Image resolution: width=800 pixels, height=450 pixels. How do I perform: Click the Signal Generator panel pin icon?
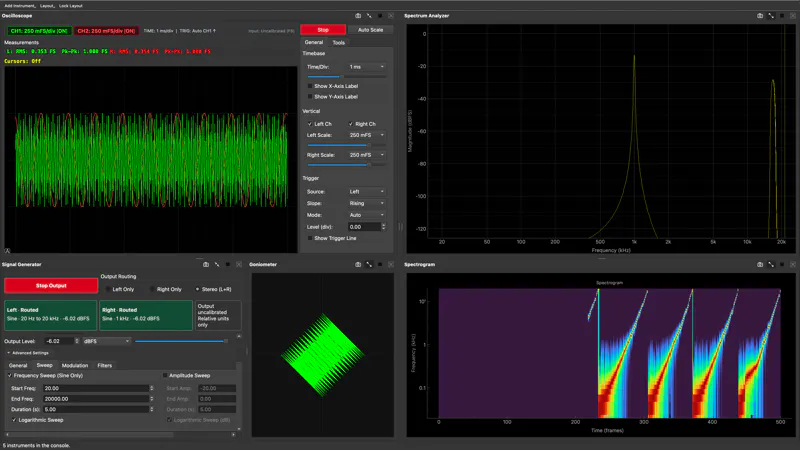217,264
